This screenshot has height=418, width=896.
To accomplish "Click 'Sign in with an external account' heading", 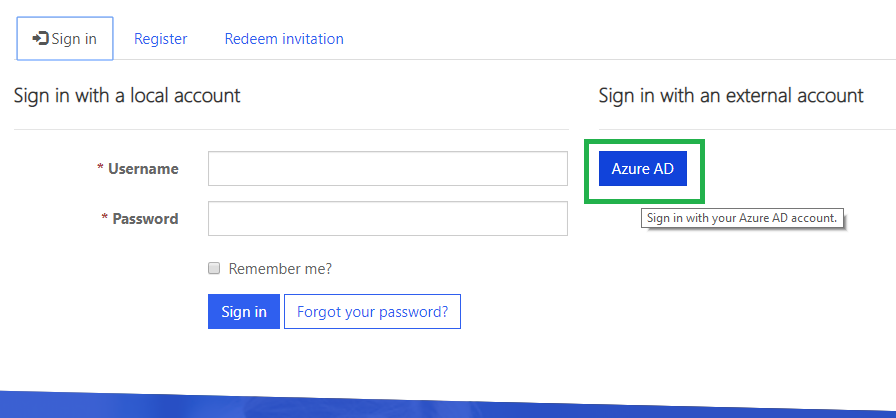I will point(731,95).
